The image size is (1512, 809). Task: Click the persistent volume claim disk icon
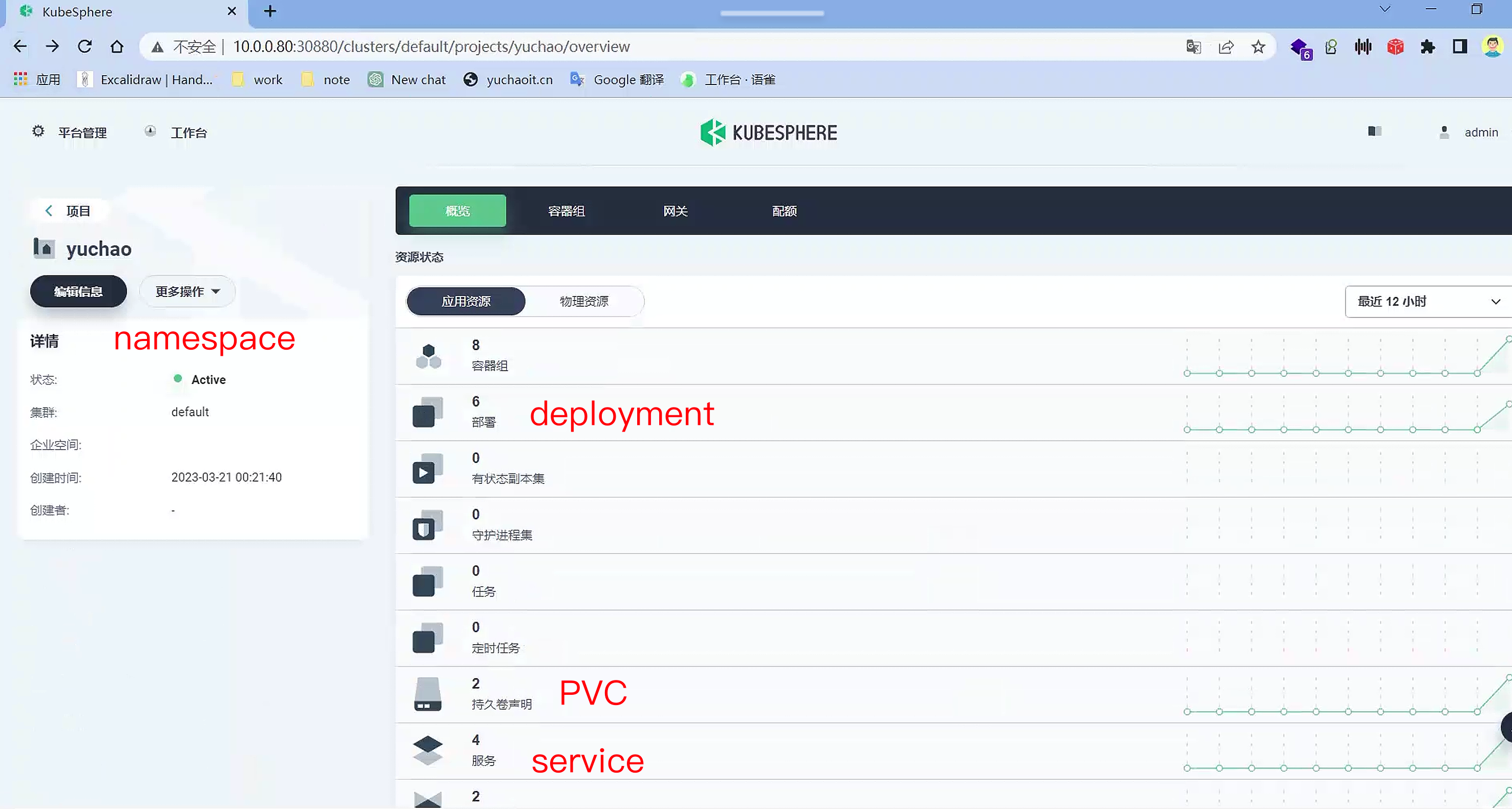click(427, 694)
